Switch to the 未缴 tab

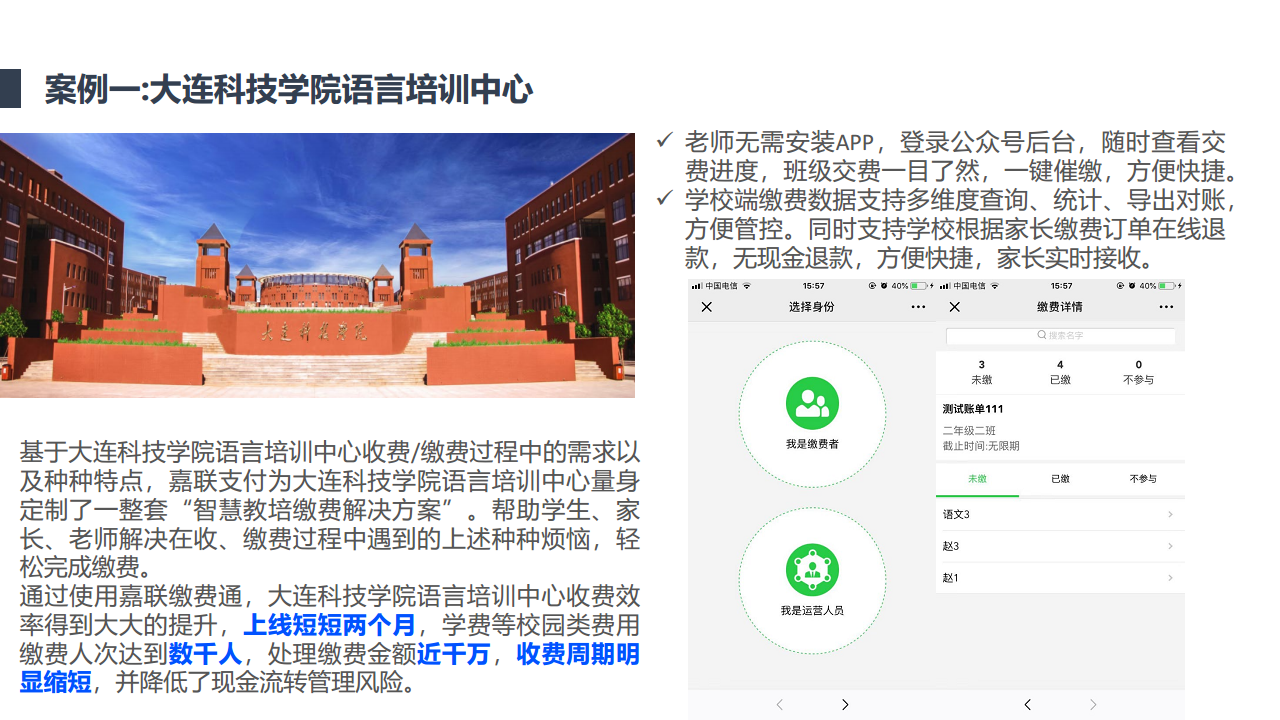click(x=977, y=479)
